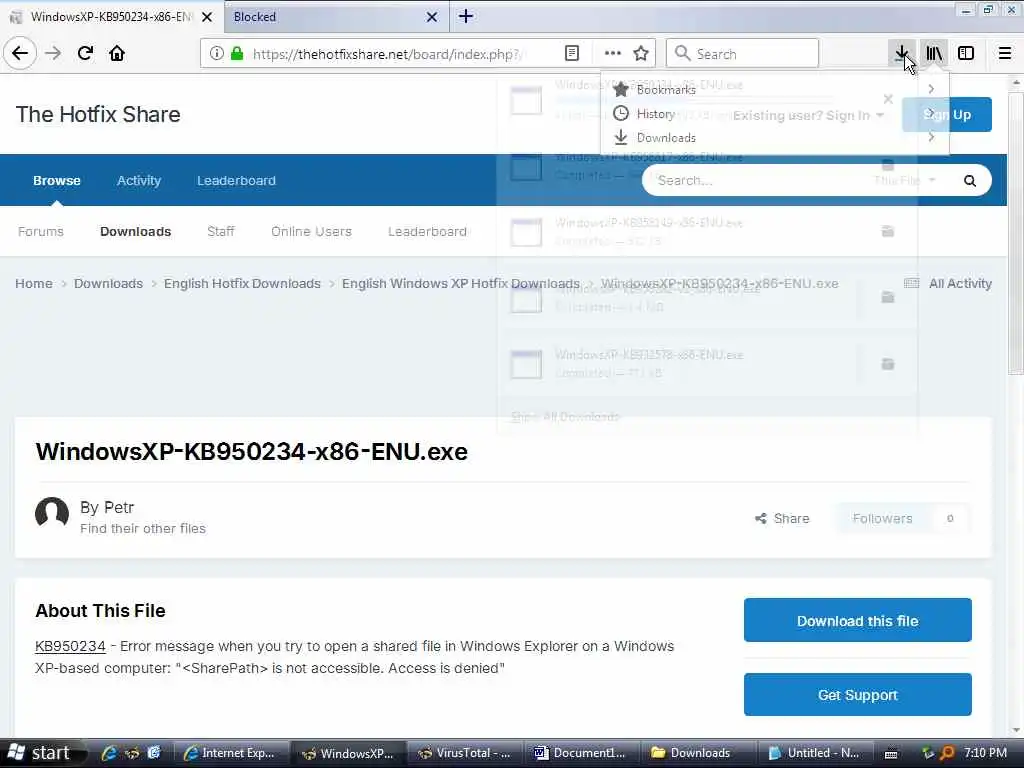The width and height of the screenshot is (1024, 768).
Task: Go back to the previous page
Action: pyautogui.click(x=20, y=53)
